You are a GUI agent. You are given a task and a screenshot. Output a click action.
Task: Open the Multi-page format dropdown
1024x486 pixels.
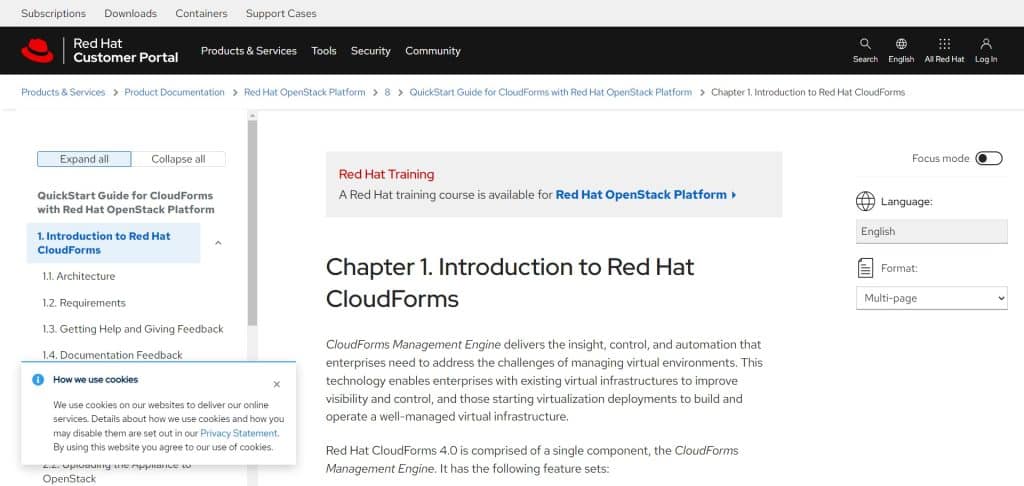pyautogui.click(x=932, y=298)
